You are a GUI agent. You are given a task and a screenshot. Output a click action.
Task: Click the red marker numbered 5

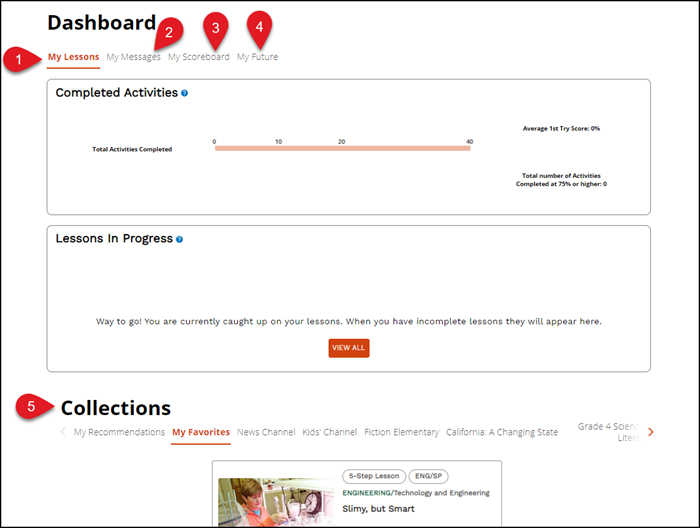click(31, 406)
